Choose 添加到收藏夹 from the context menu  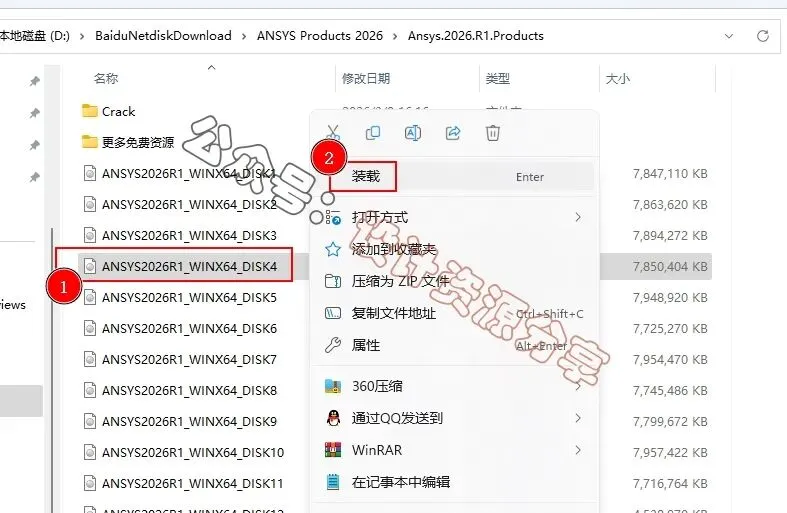coord(454,249)
